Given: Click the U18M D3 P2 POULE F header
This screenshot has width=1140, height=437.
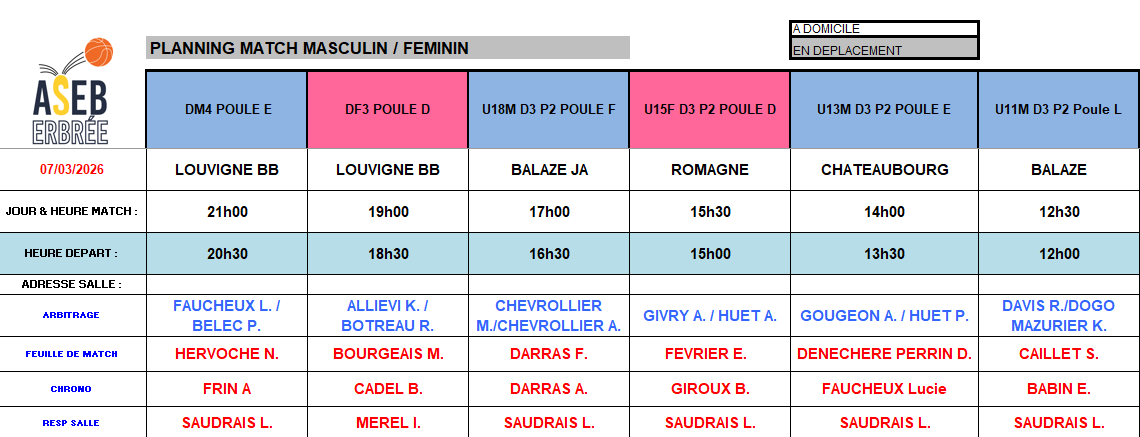Looking at the screenshot, I should point(549,110).
